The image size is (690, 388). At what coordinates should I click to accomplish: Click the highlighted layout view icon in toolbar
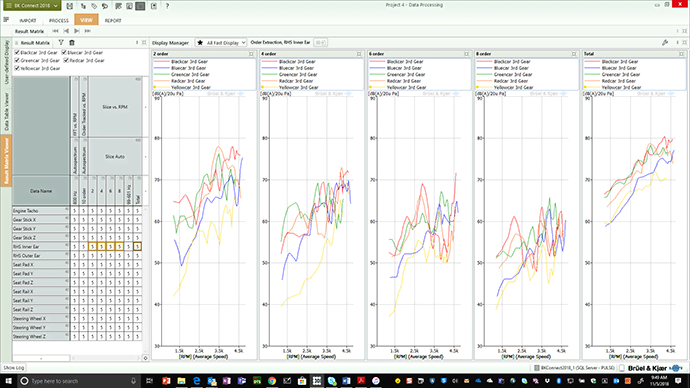point(140,6)
